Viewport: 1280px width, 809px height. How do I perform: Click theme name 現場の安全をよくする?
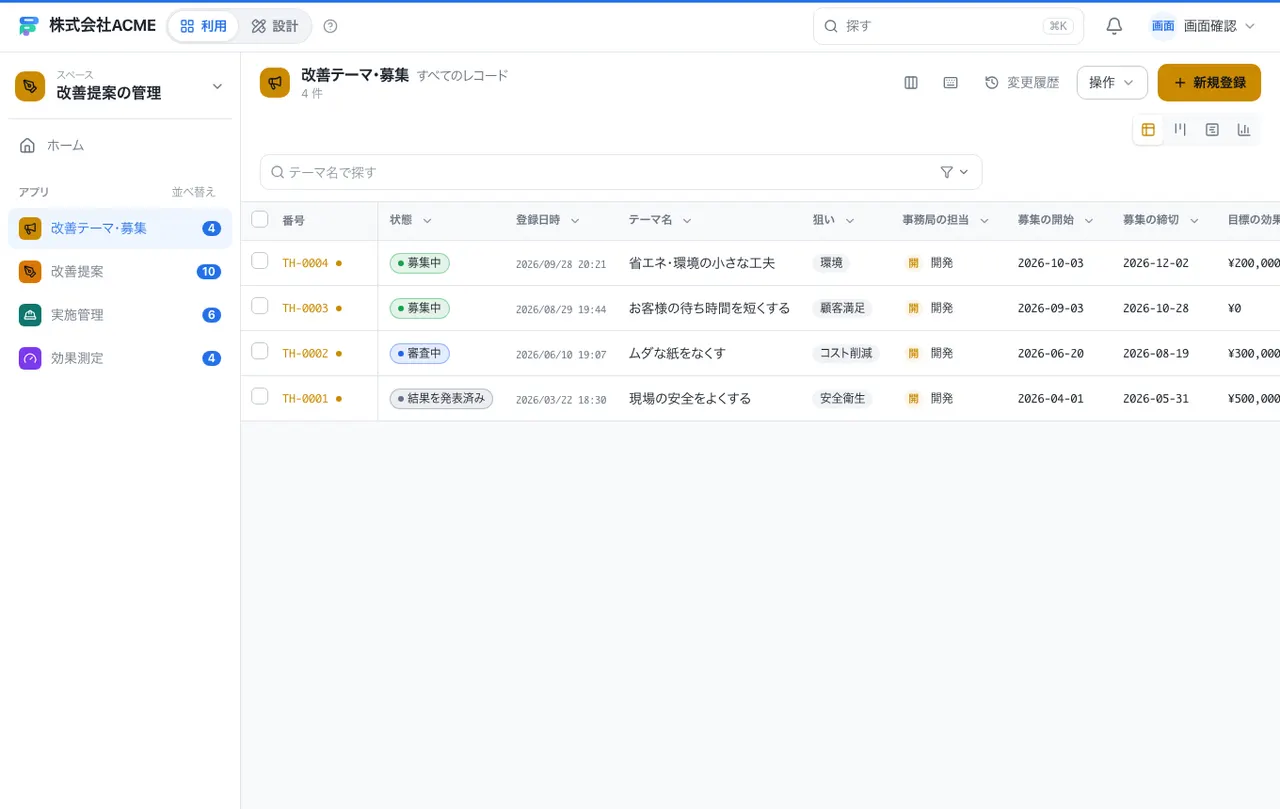click(x=690, y=398)
